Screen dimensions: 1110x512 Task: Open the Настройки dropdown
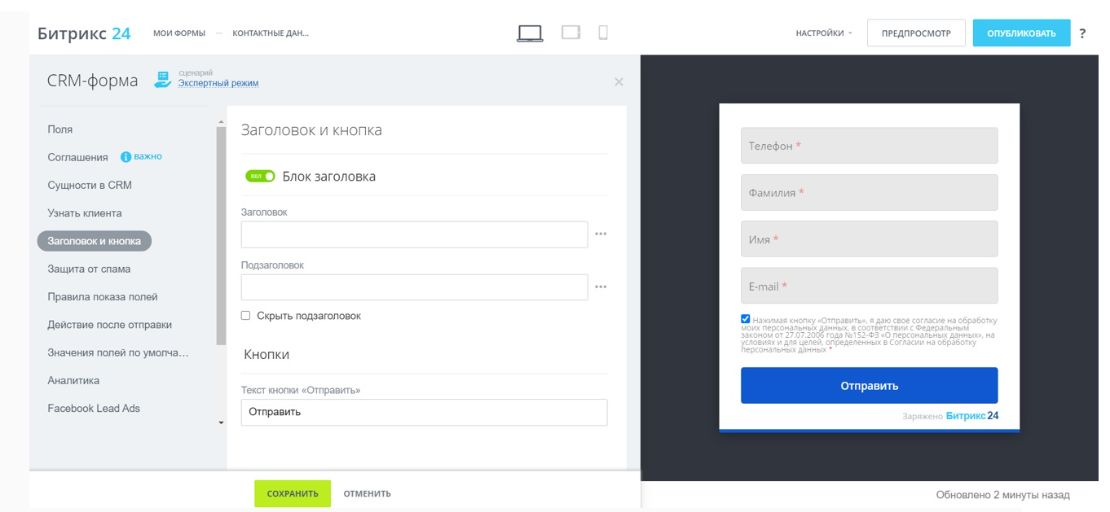coord(823,33)
